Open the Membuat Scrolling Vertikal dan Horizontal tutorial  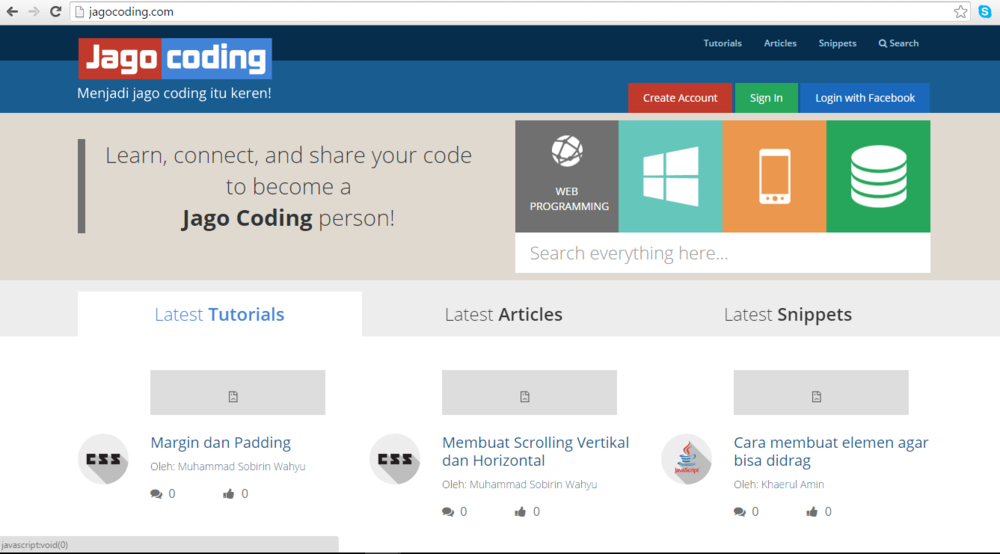click(535, 451)
